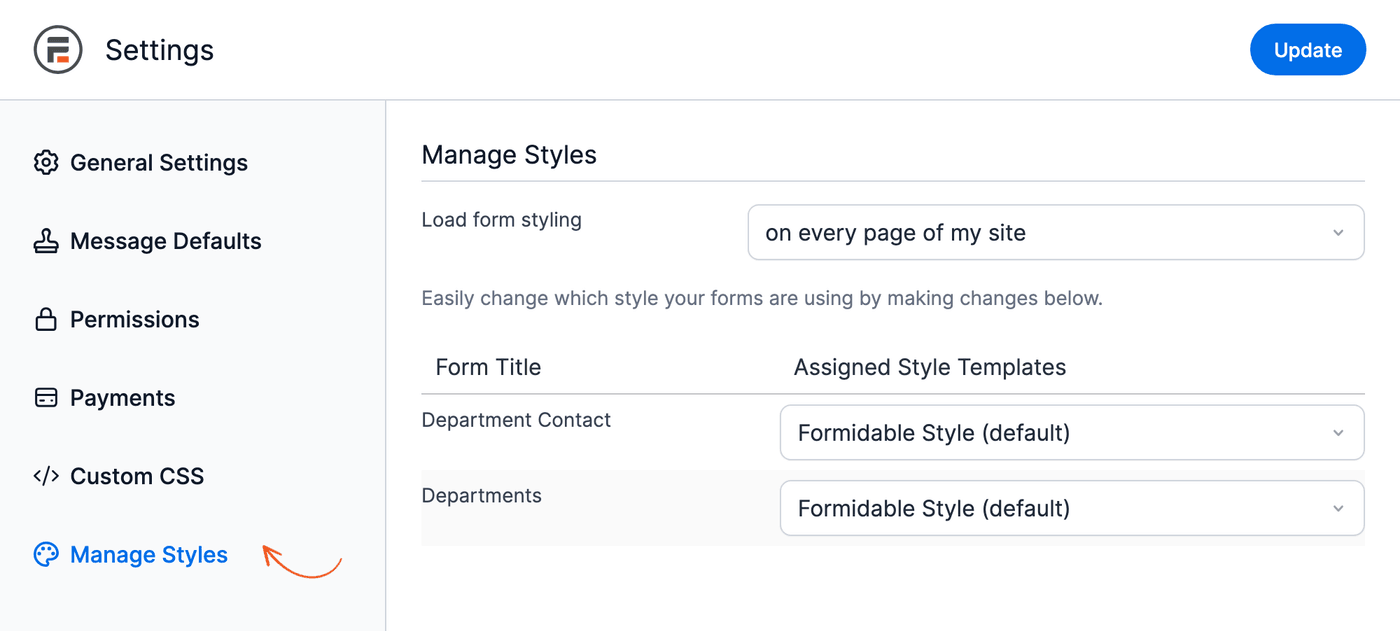Switch to Permissions section
The height and width of the screenshot is (631, 1400).
point(135,319)
